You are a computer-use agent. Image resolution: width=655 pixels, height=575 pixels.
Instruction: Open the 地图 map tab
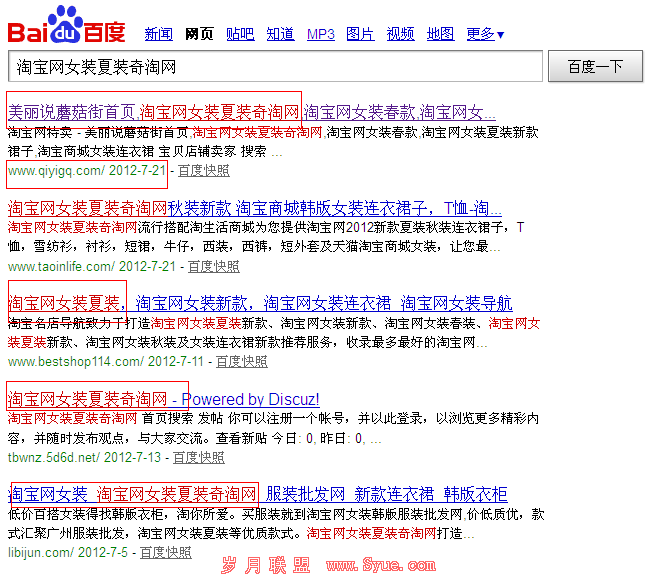[440, 34]
